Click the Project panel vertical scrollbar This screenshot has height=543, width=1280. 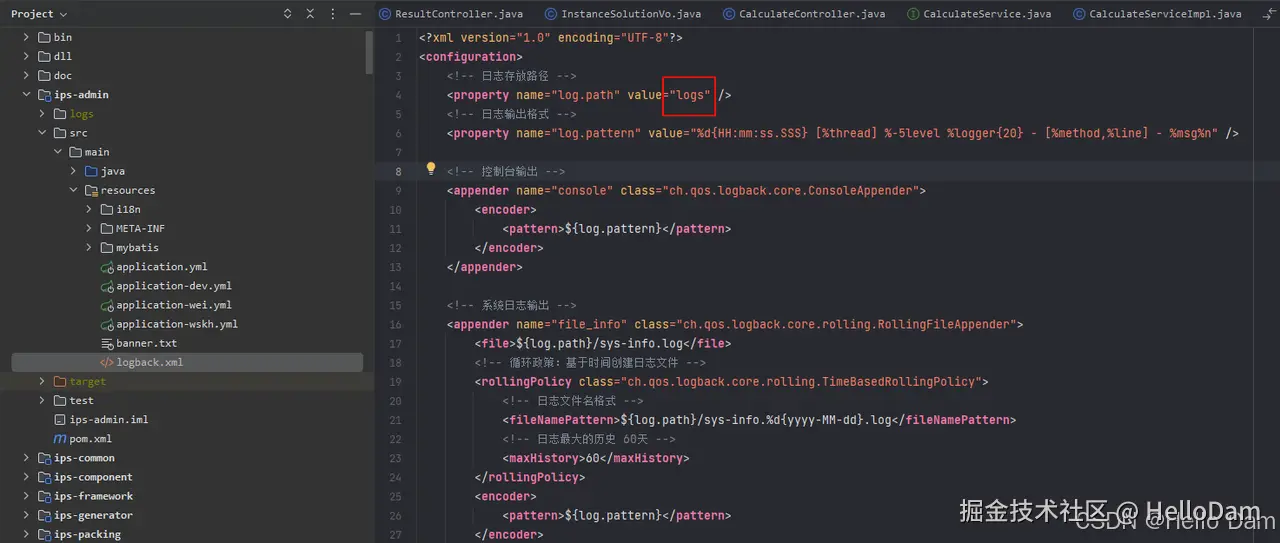point(369,50)
